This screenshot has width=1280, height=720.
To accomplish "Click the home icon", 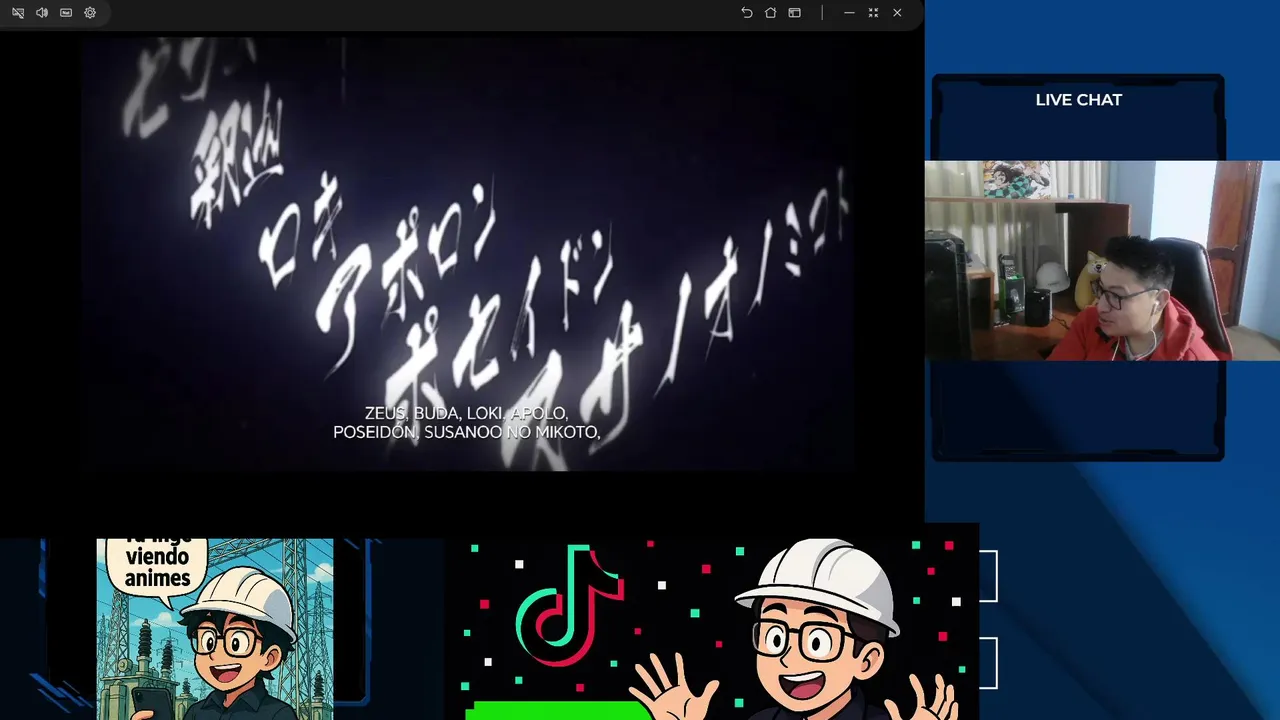I will click(771, 13).
